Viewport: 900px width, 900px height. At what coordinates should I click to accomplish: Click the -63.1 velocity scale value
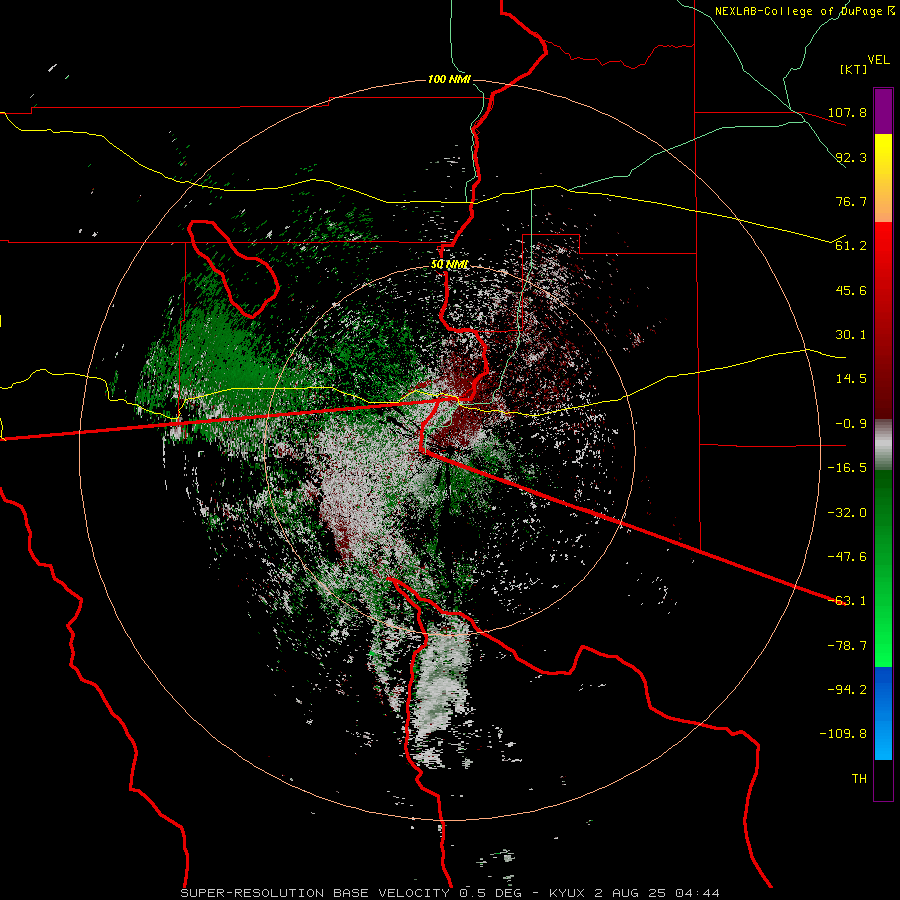[x=847, y=601]
